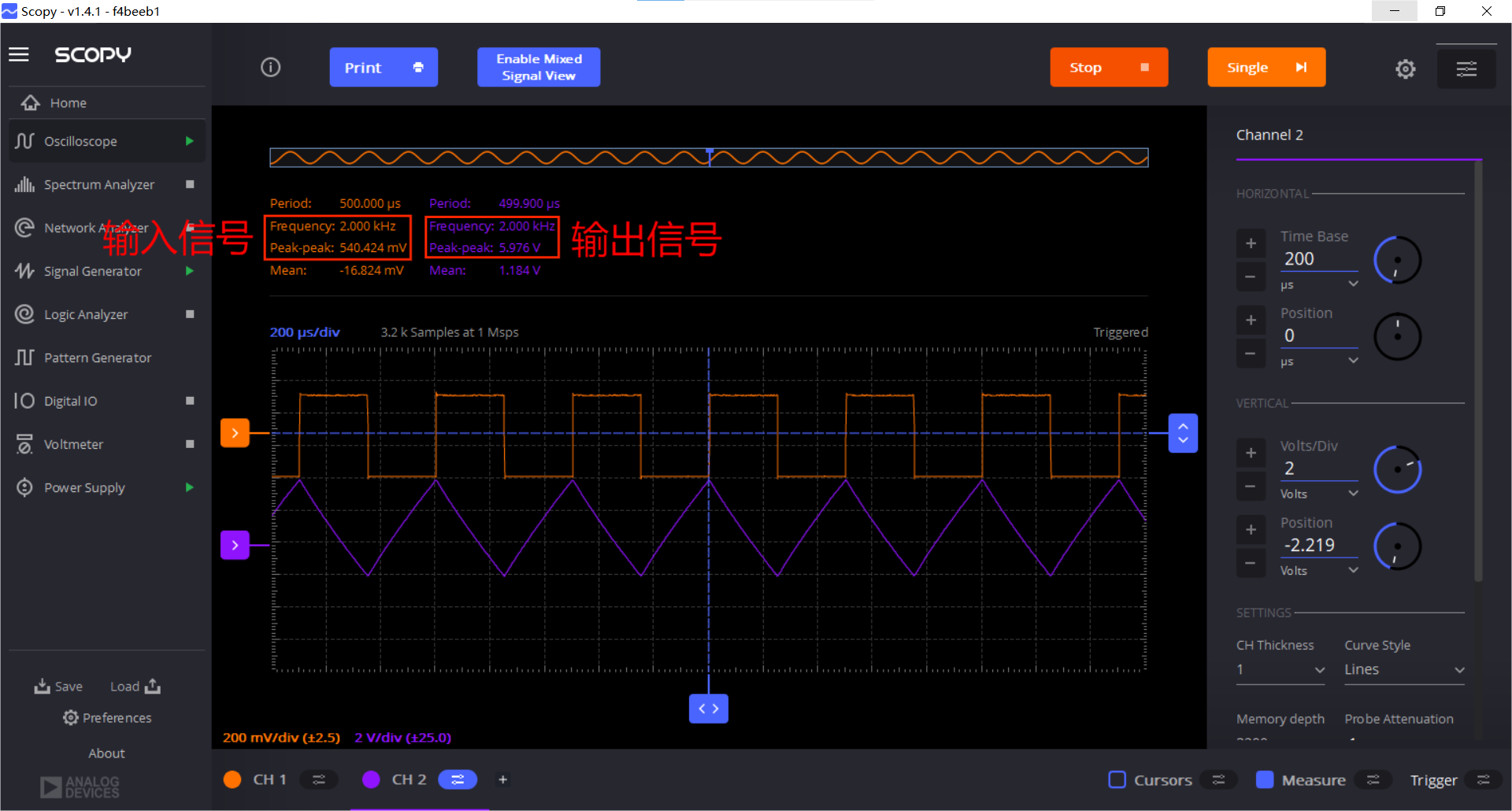The height and width of the screenshot is (811, 1512).
Task: Toggle CH 1 enable circle
Action: pos(232,780)
